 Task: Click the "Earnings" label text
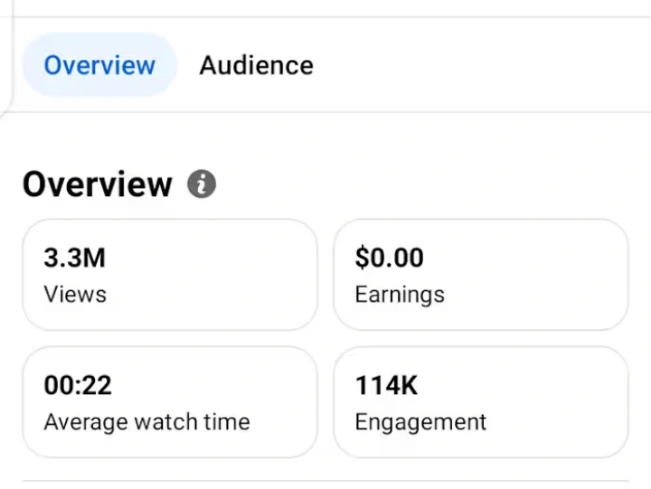(x=399, y=295)
